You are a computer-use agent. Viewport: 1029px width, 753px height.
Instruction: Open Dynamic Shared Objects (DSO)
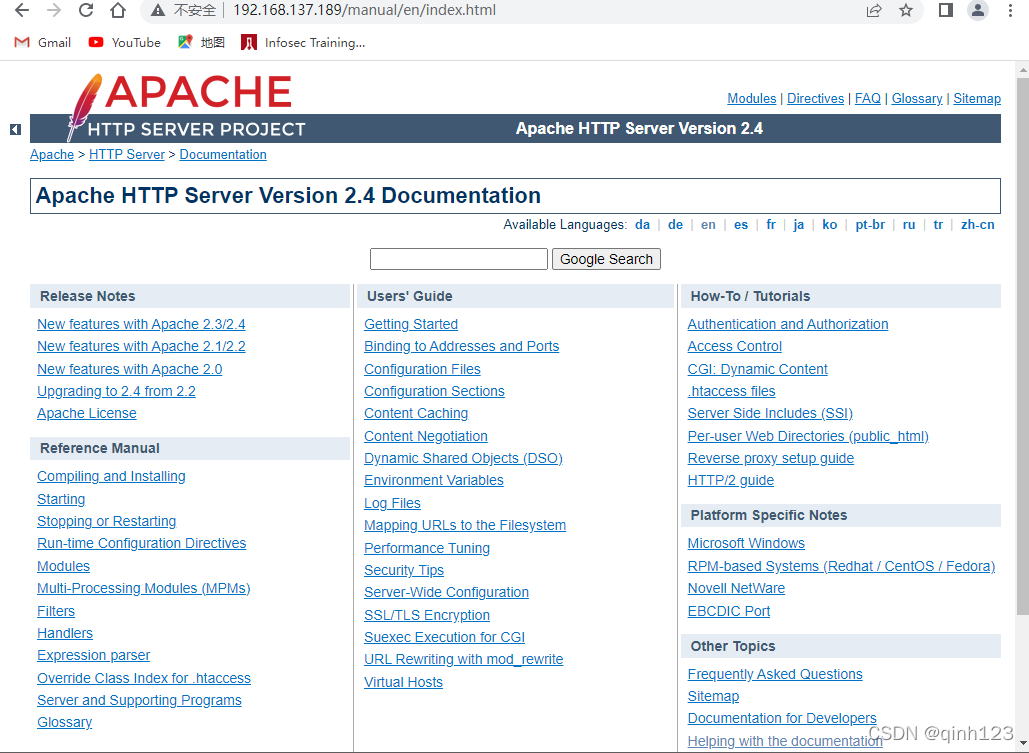(463, 458)
